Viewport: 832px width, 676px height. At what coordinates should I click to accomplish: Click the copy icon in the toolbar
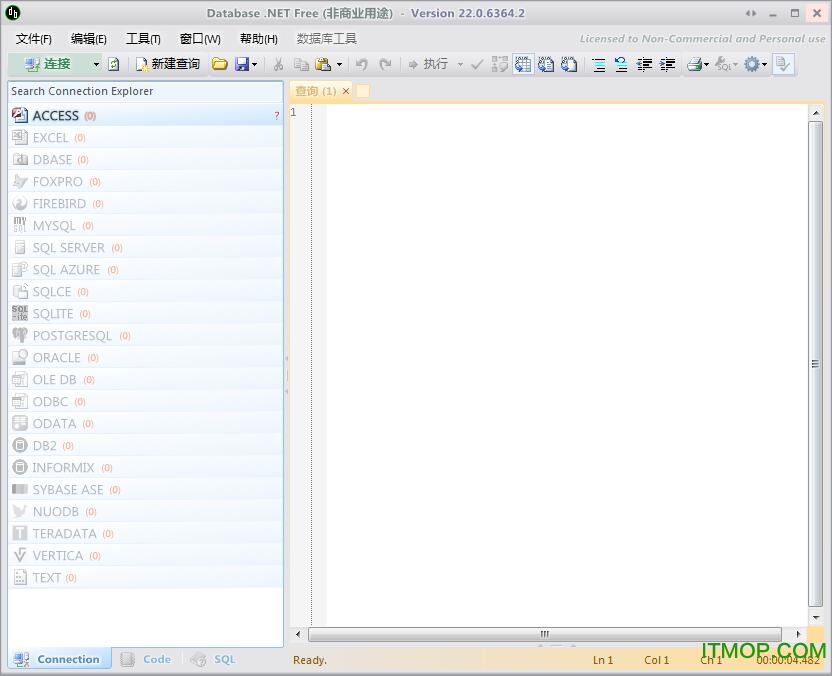301,64
